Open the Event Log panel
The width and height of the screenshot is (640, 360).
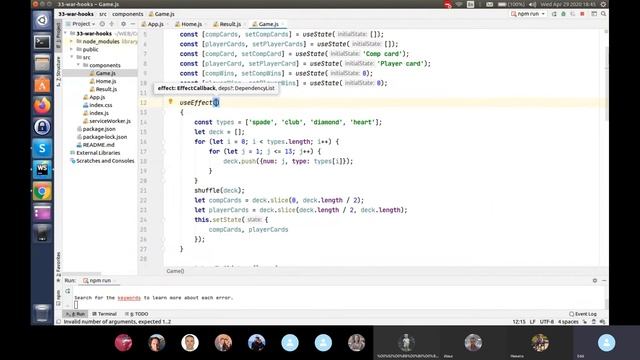coord(583,314)
